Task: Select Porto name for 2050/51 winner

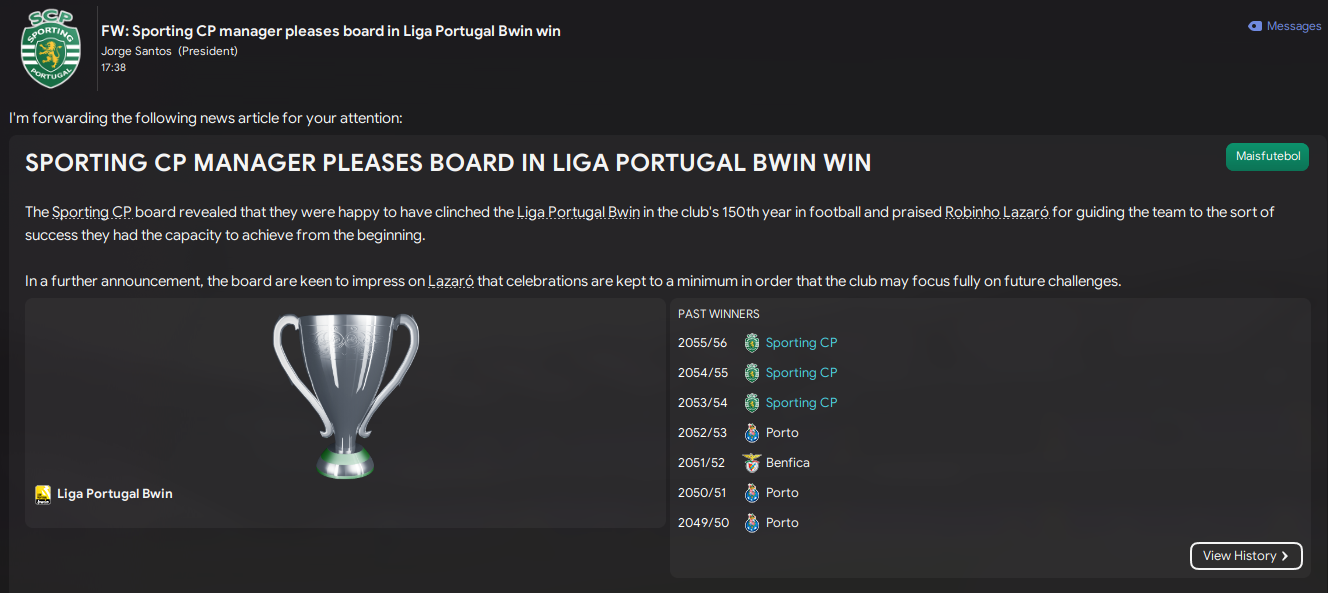Action: tap(782, 493)
